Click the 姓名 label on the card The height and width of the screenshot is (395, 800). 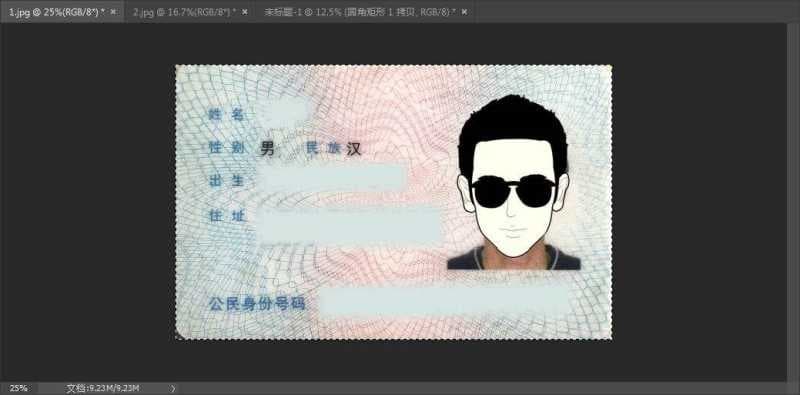click(227, 115)
